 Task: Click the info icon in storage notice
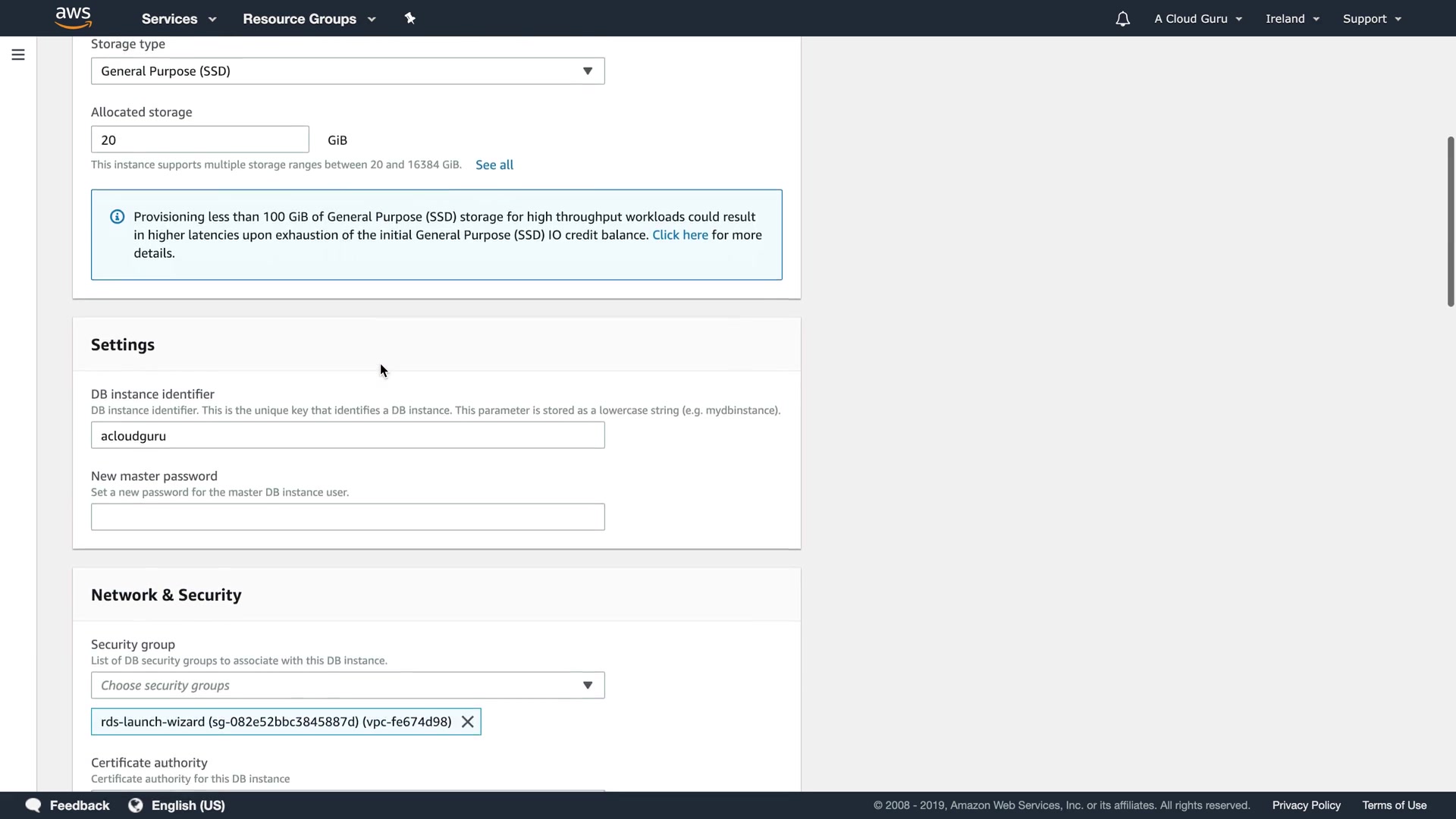(117, 217)
